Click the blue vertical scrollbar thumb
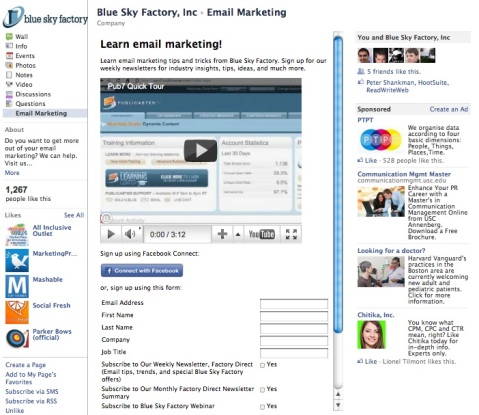479x415 pixels. 338,185
